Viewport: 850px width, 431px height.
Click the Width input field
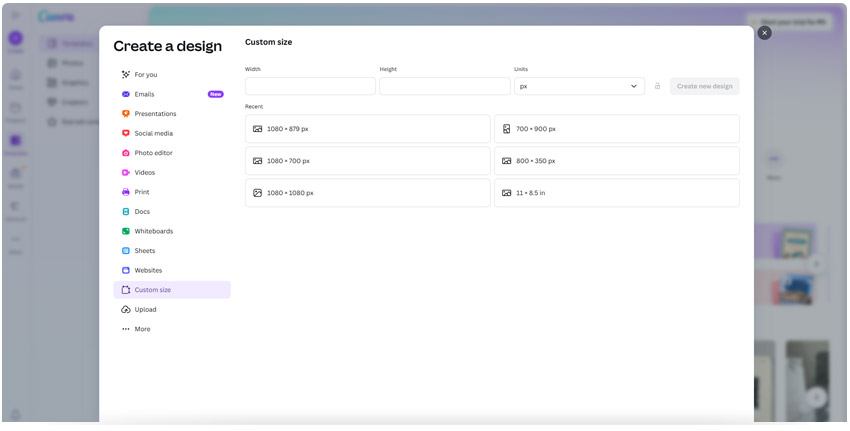tap(310, 86)
